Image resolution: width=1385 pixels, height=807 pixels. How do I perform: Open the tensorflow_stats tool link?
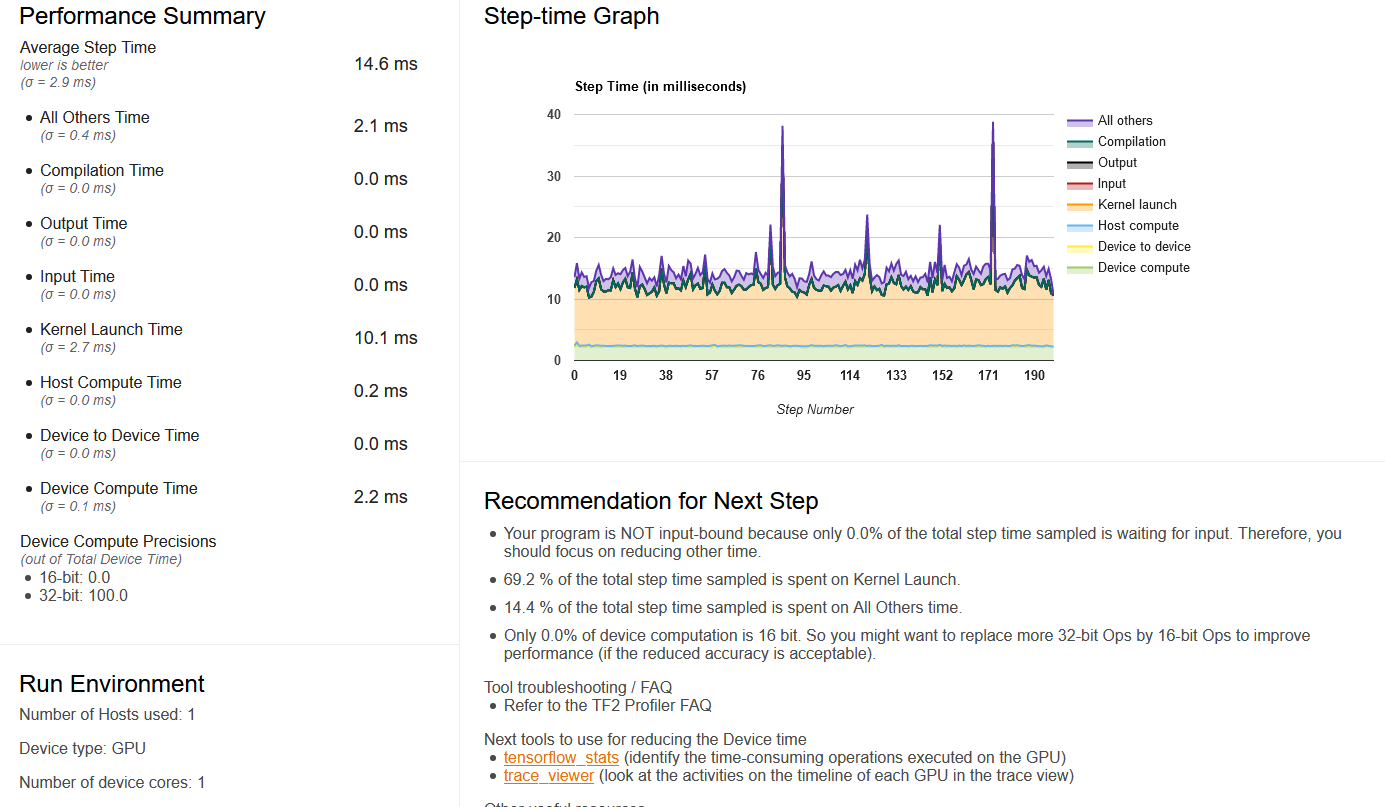tap(561, 757)
